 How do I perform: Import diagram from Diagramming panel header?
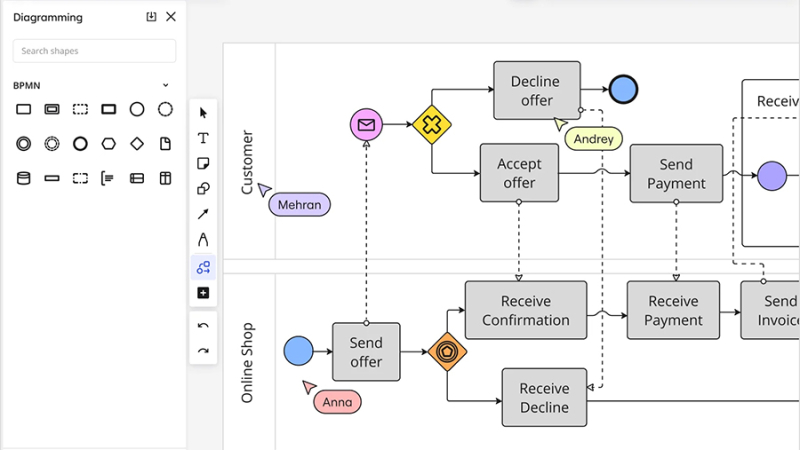151,17
